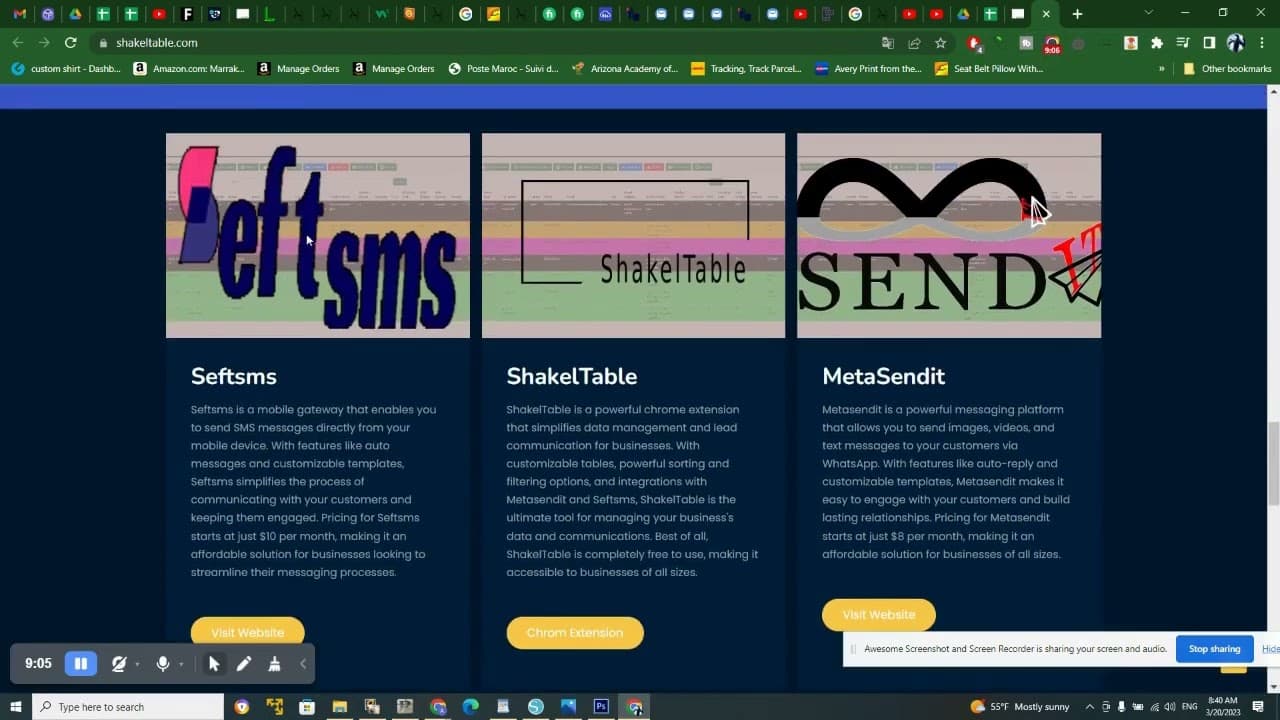Image resolution: width=1280 pixels, height=720 pixels.
Task: Click the MetaSendit heading
Action: pos(884,376)
